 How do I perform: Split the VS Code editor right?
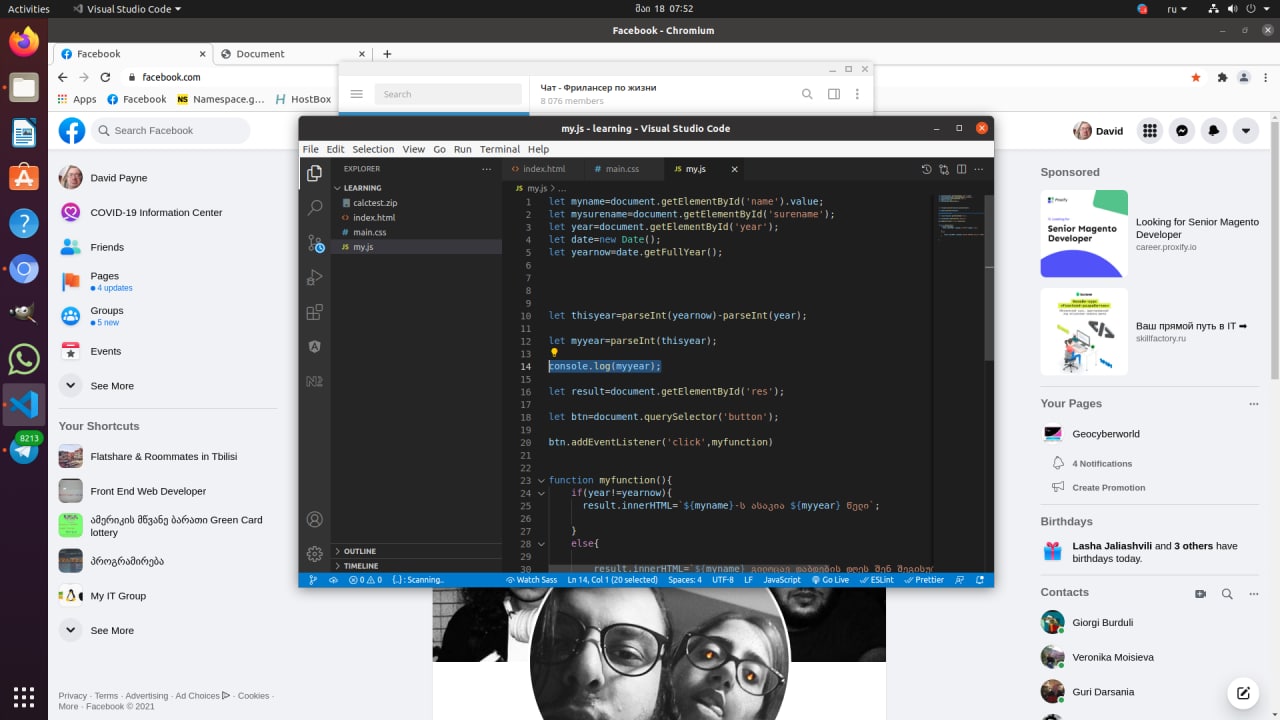(961, 169)
